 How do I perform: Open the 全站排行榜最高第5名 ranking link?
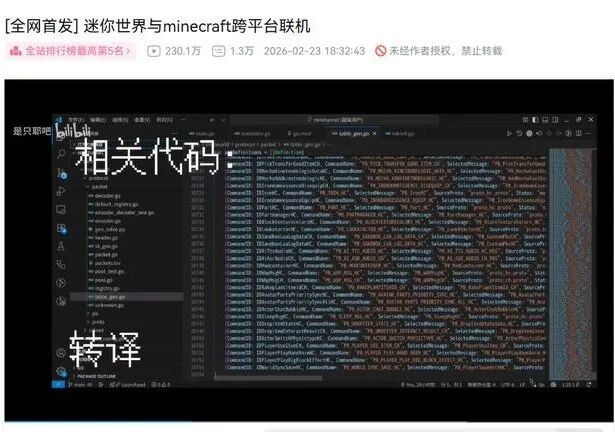pos(71,51)
